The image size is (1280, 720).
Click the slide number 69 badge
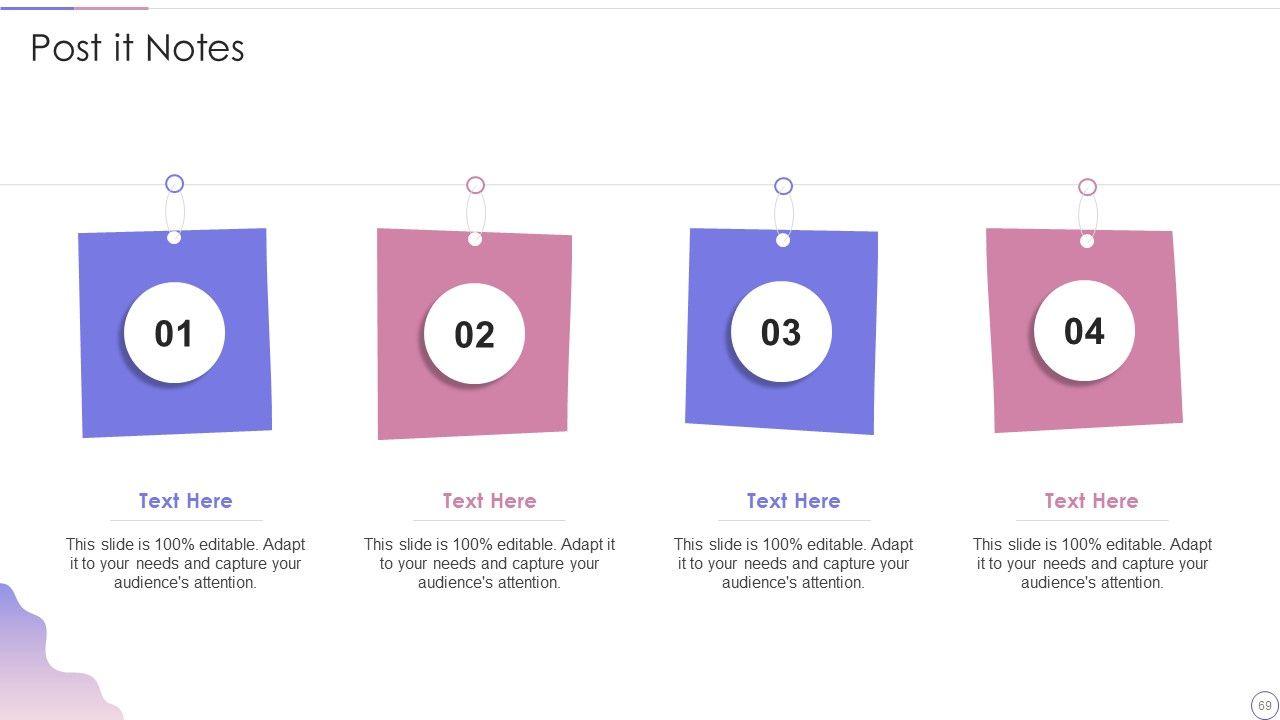click(x=1264, y=705)
